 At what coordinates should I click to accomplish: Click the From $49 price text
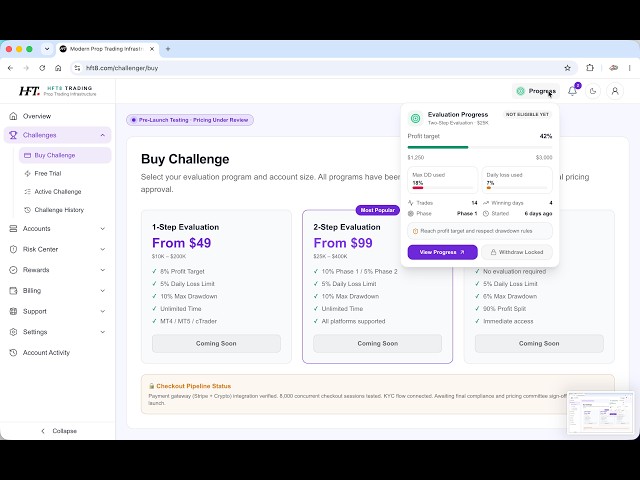tap(182, 243)
